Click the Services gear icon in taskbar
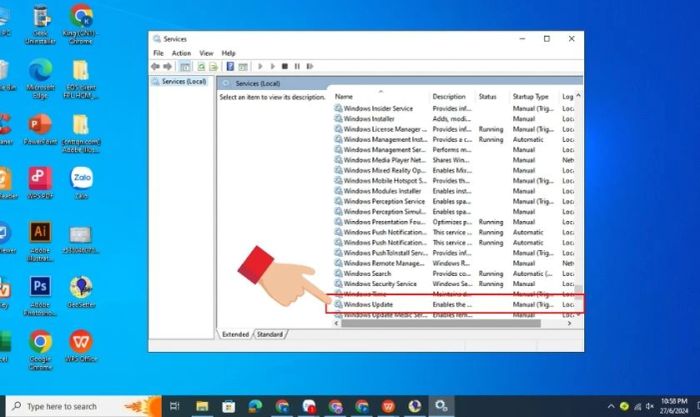 pyautogui.click(x=442, y=406)
